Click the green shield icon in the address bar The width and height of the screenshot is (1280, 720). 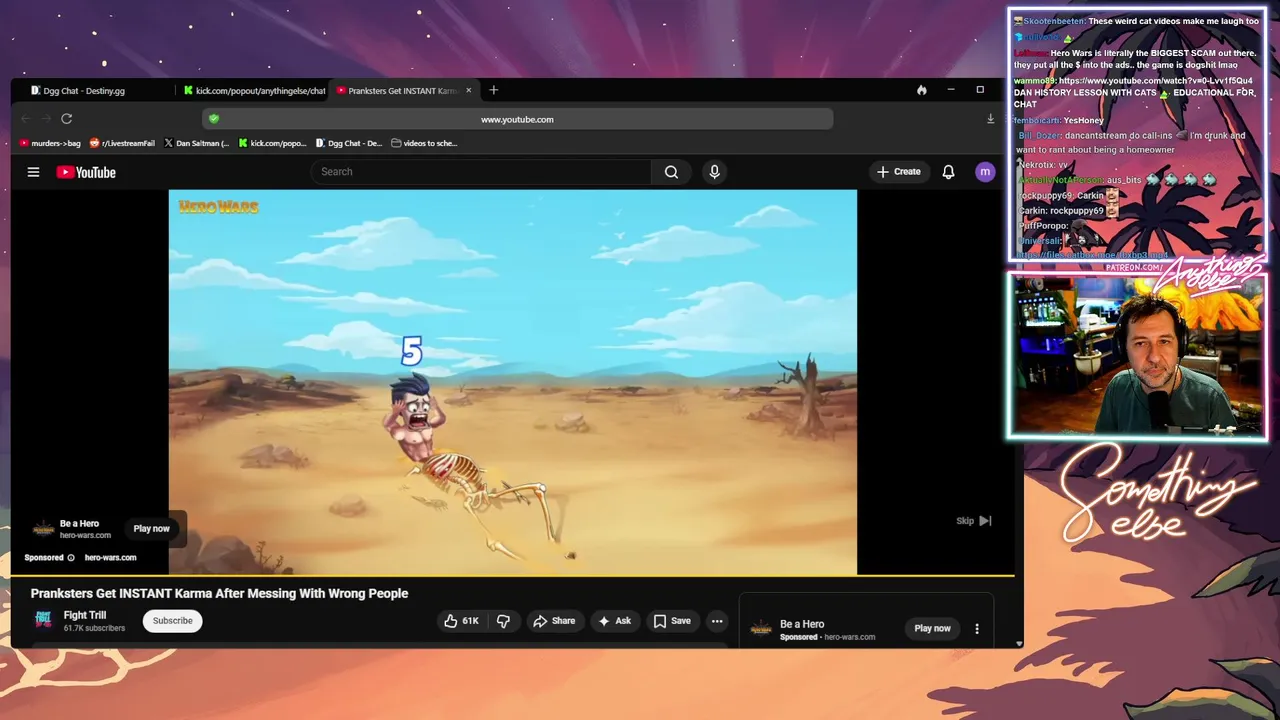pyautogui.click(x=213, y=119)
